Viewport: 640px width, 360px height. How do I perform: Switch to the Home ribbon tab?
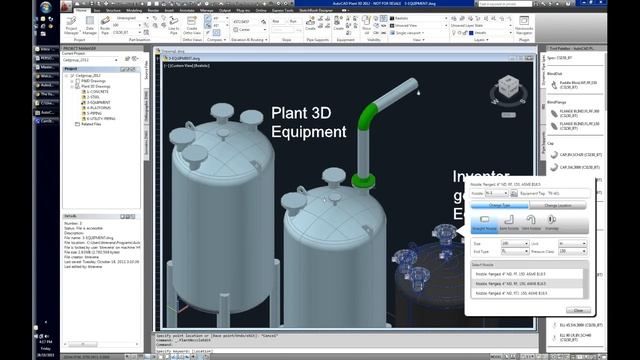[81, 10]
